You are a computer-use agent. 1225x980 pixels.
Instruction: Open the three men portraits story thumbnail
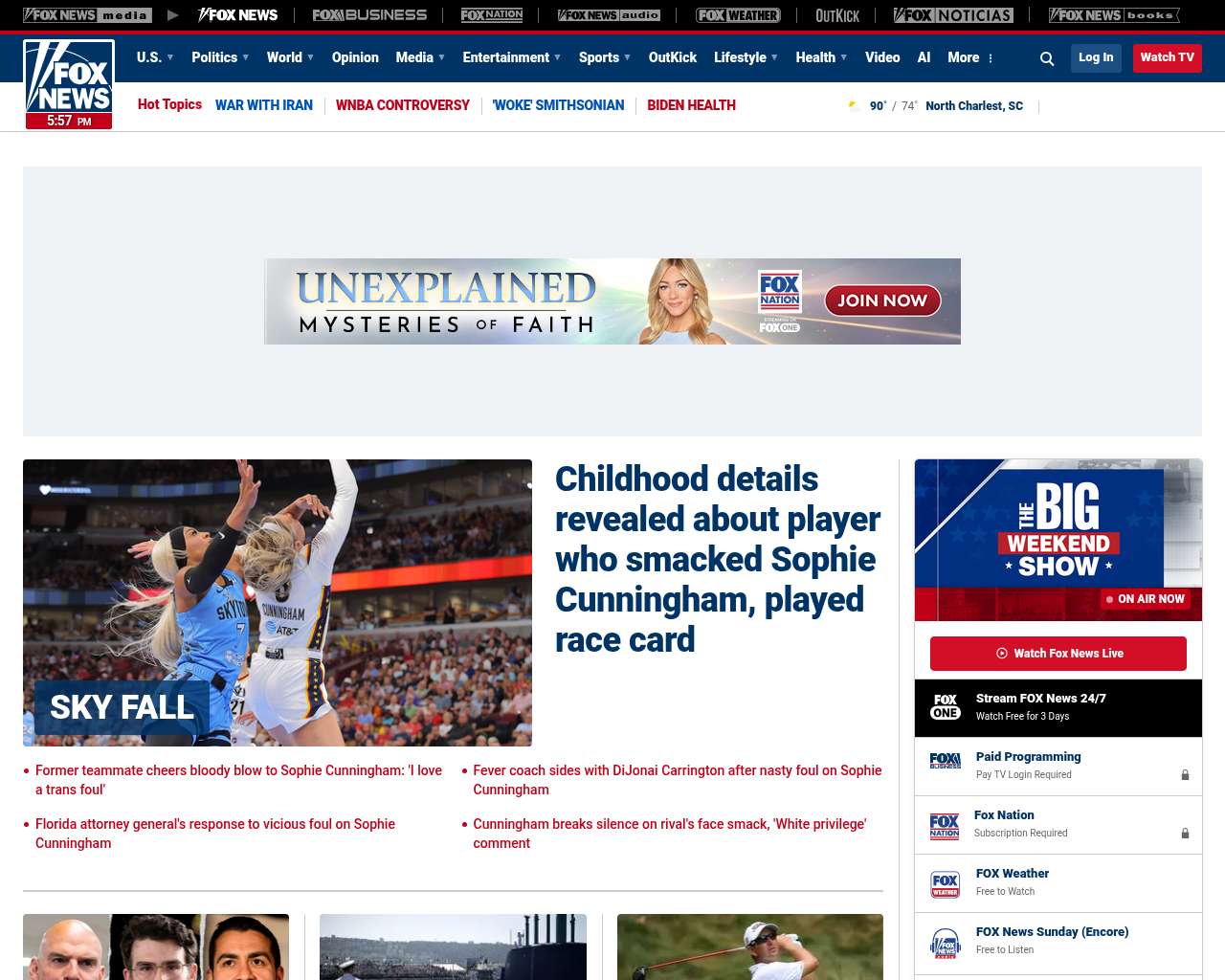[x=156, y=947]
